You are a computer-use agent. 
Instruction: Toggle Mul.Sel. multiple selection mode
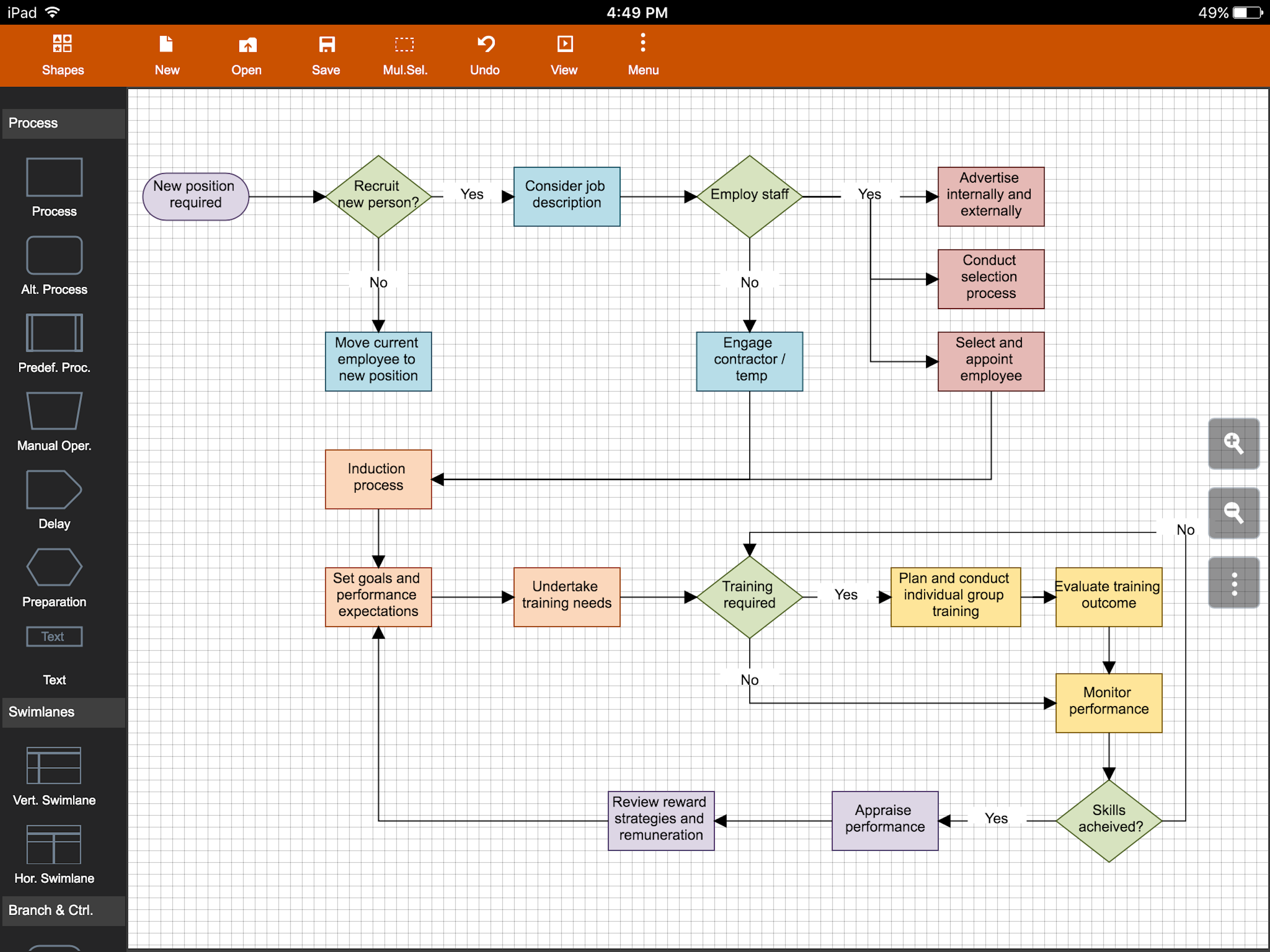(x=405, y=54)
